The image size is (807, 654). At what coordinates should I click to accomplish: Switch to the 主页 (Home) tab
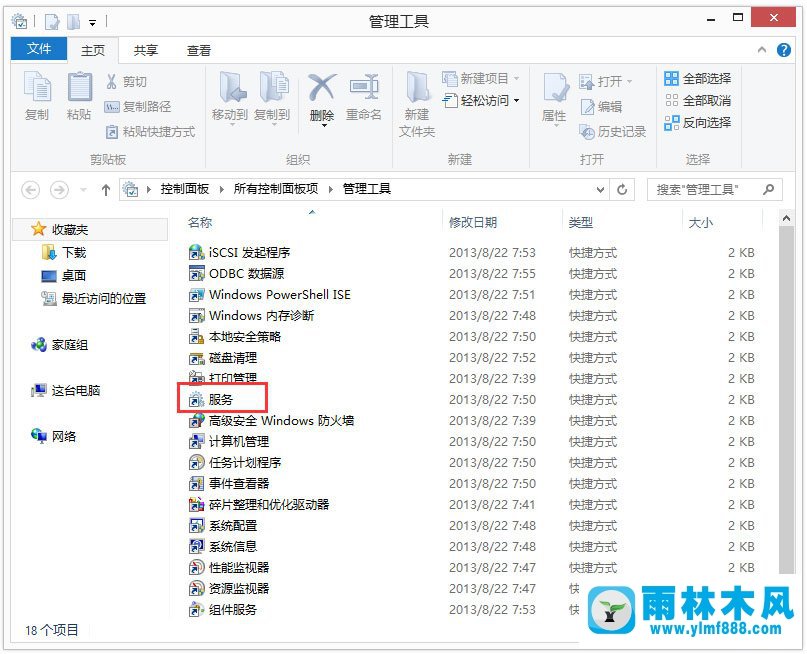[93, 50]
